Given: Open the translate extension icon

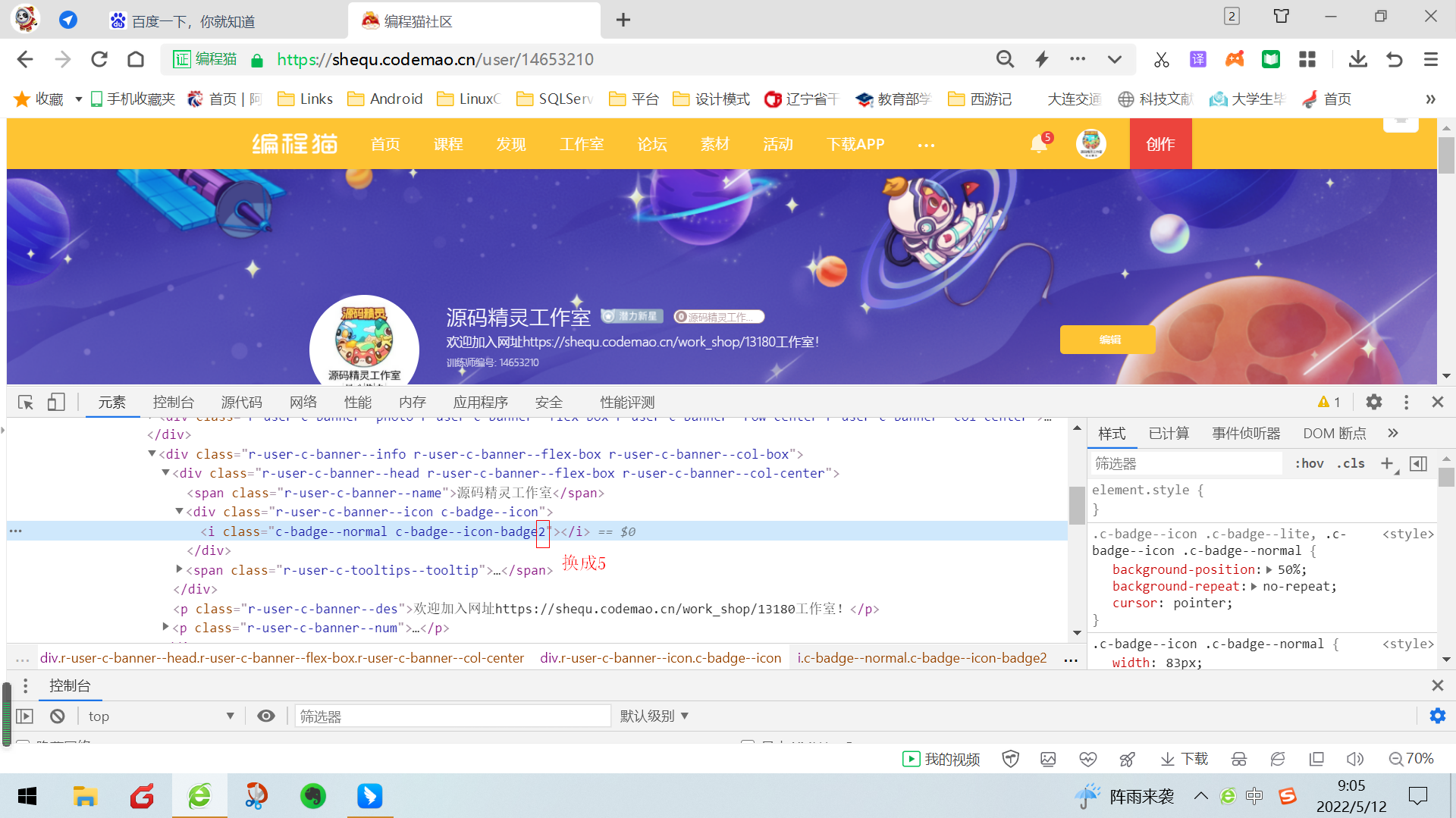Looking at the screenshot, I should click(1198, 59).
